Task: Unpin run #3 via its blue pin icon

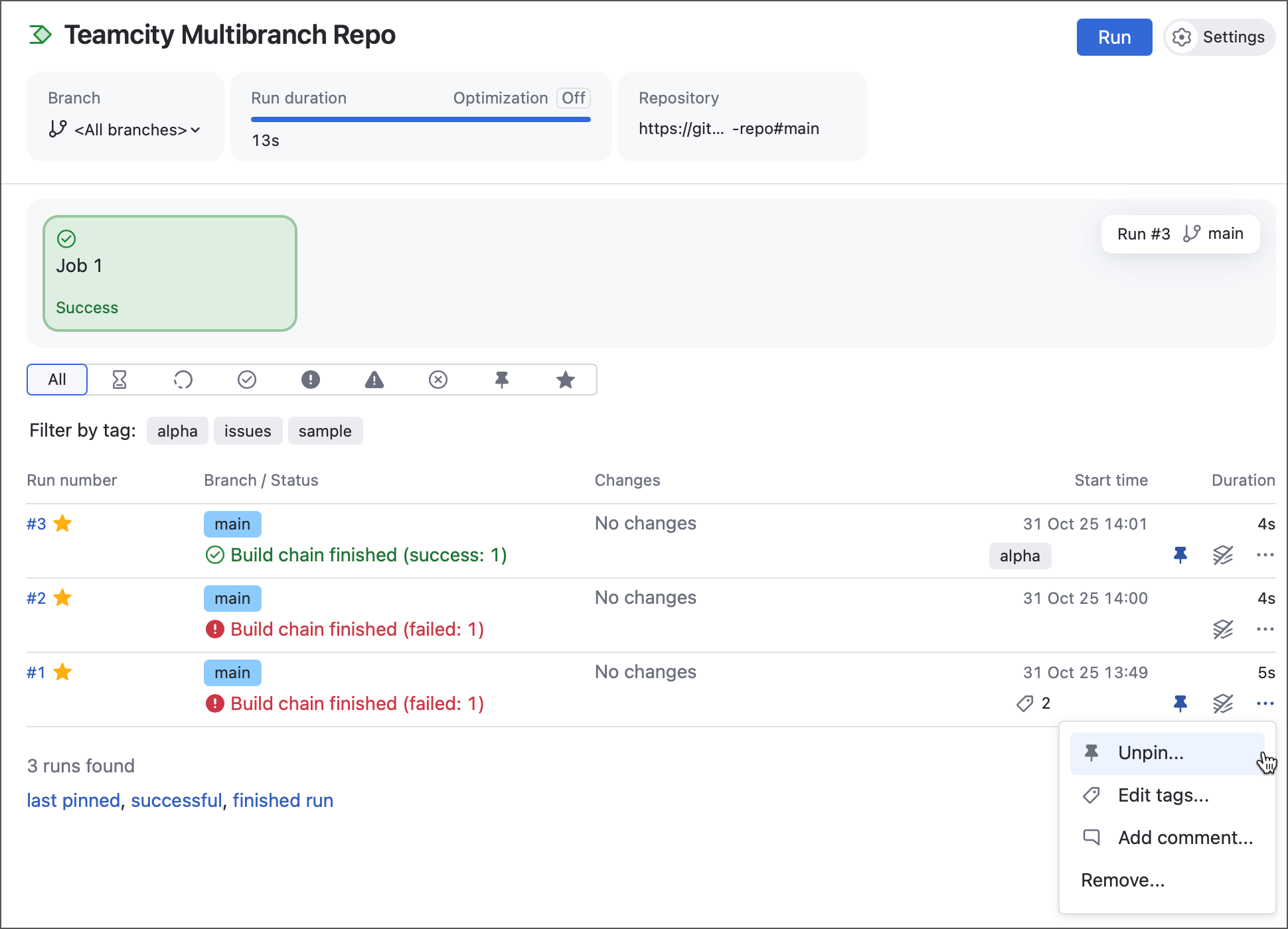Action: coord(1181,555)
